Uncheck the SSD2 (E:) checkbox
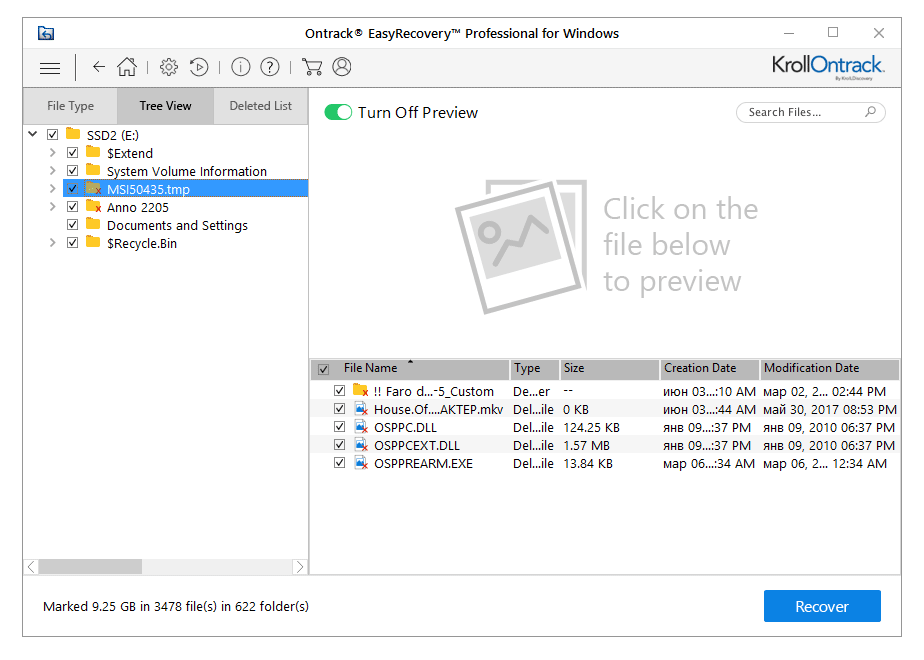This screenshot has width=924, height=660. 52,134
